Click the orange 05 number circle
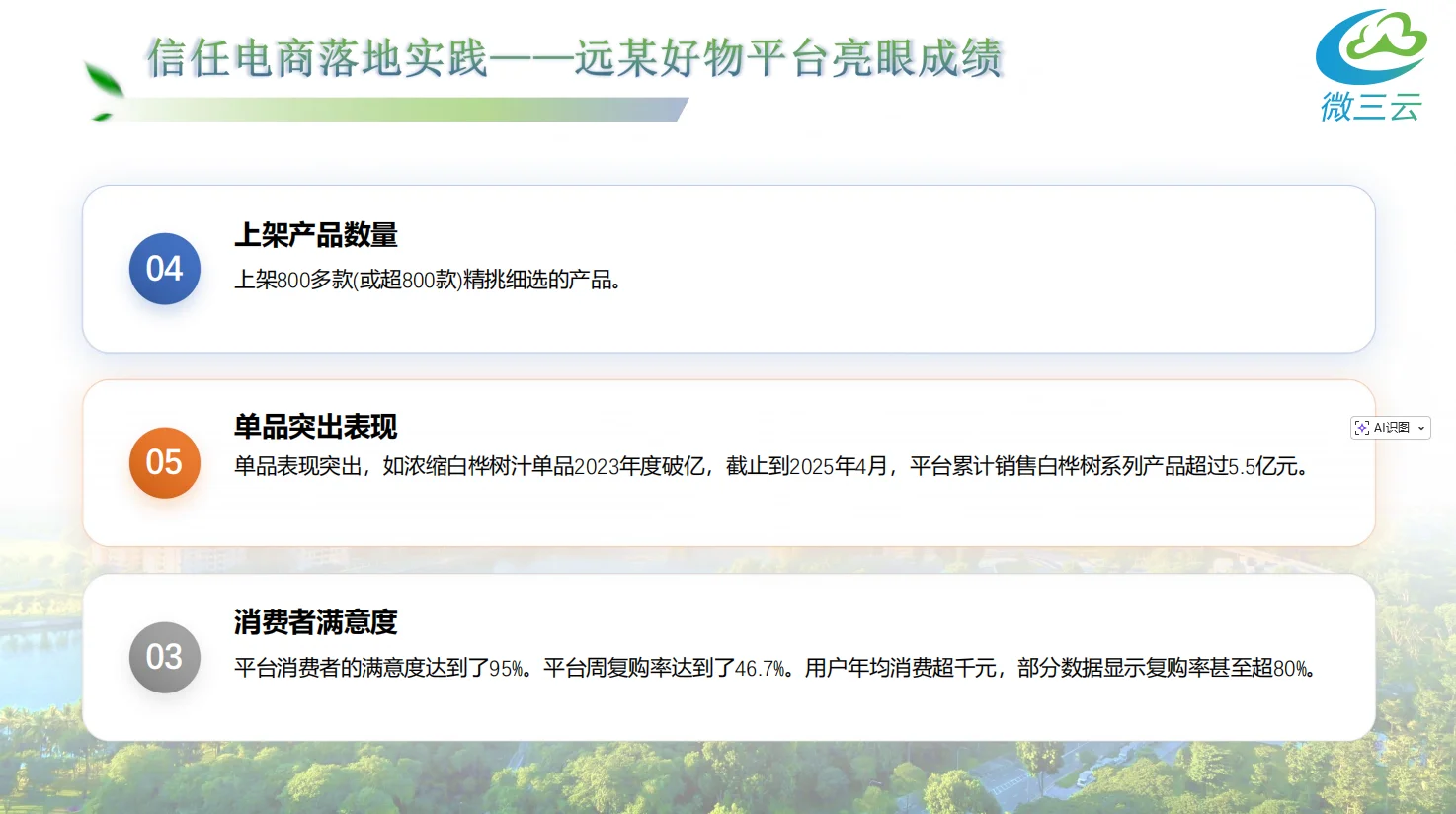1456x814 pixels. tap(165, 462)
